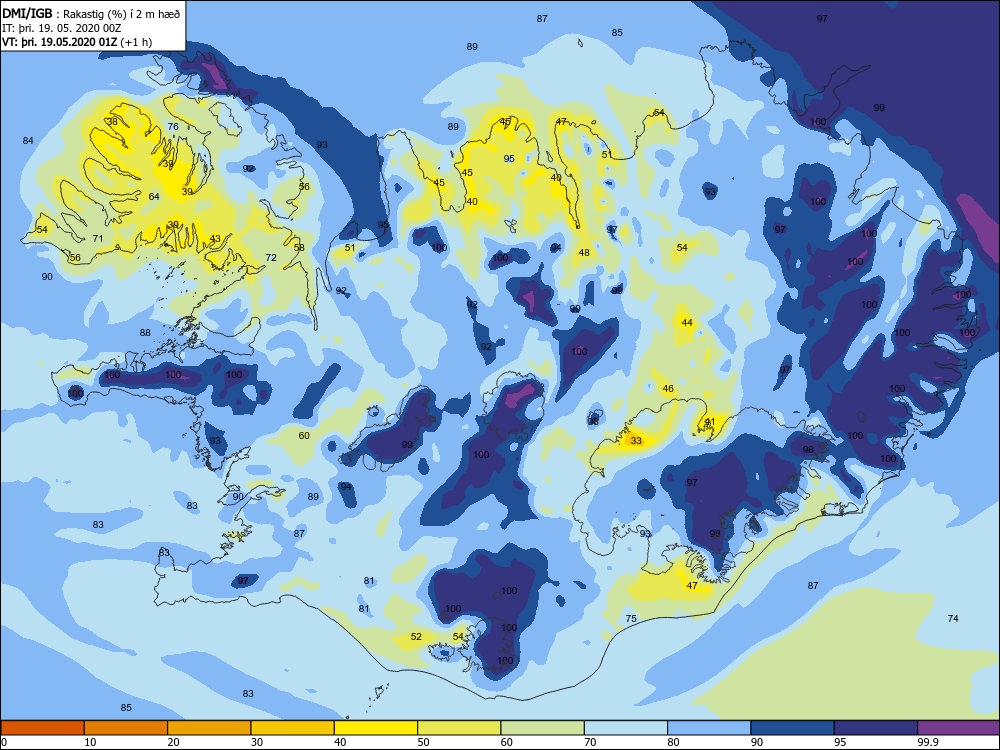Click the 50–60 pale yellow legend swatch
The height and width of the screenshot is (750, 1000).
(x=459, y=728)
